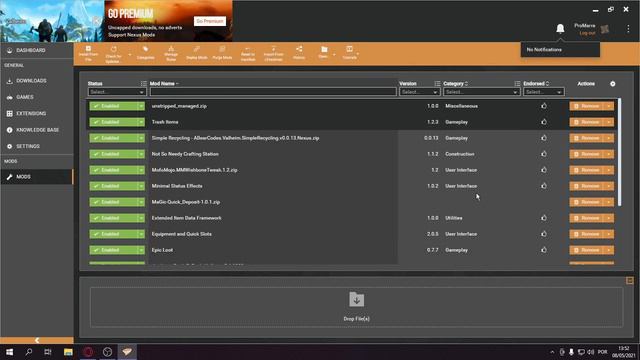Toggle Enabled for MaGic-Quick_Deposit mod
Viewport: 640px width, 360px height.
[113, 202]
